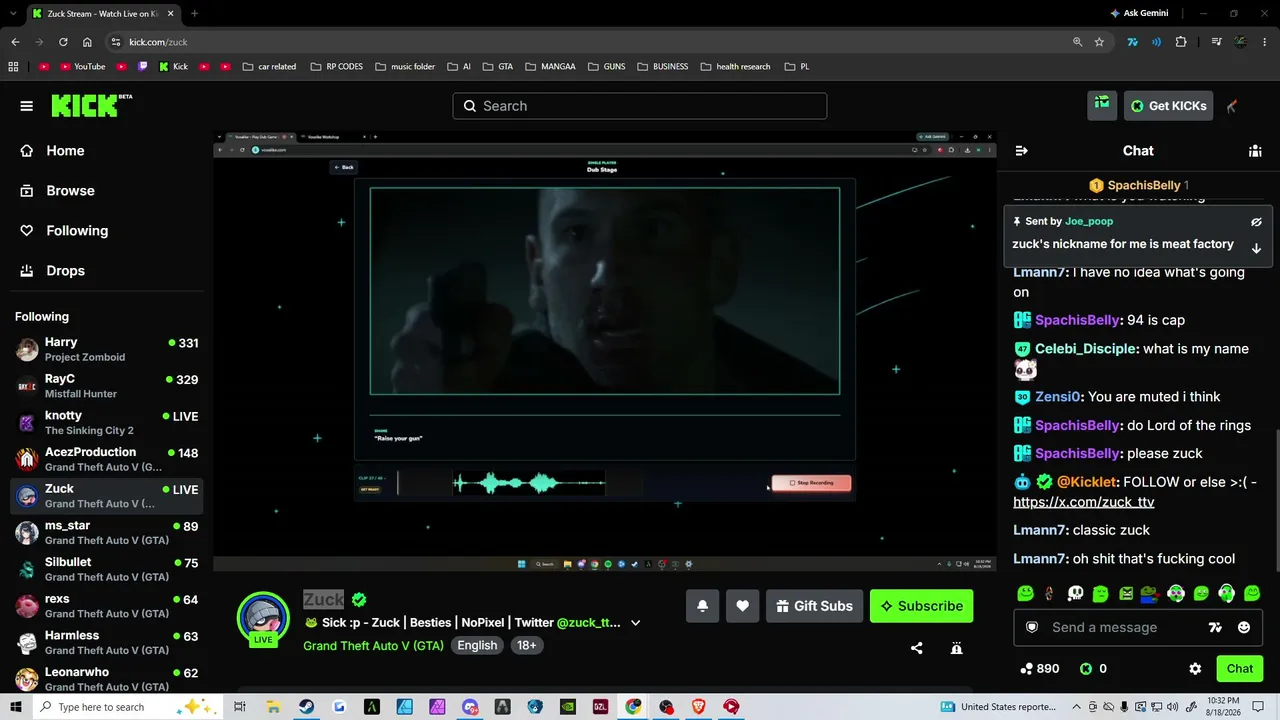Go back in browser
Image resolution: width=1280 pixels, height=720 pixels.
[15, 42]
